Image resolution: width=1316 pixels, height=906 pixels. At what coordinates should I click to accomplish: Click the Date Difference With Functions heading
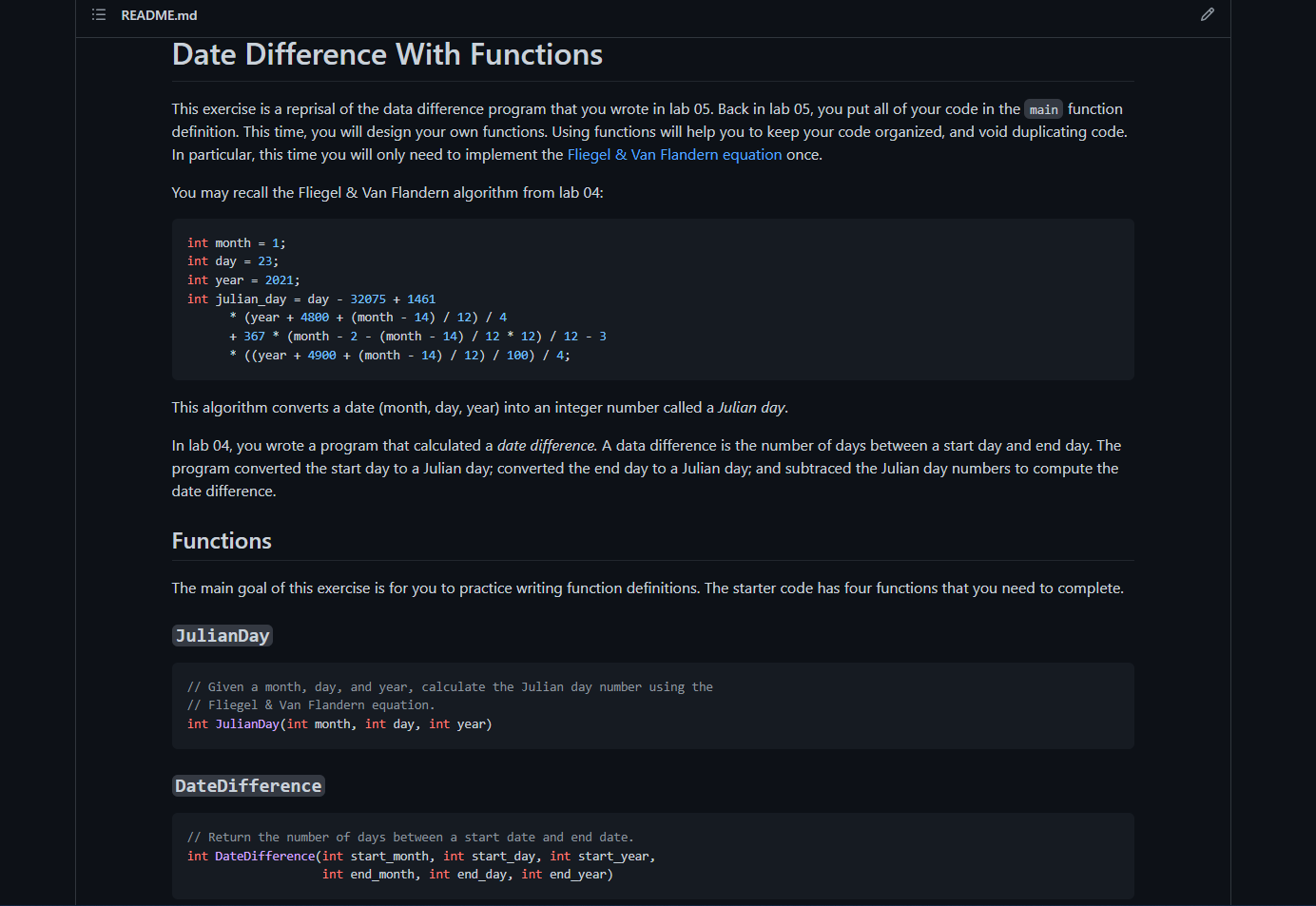coord(386,54)
